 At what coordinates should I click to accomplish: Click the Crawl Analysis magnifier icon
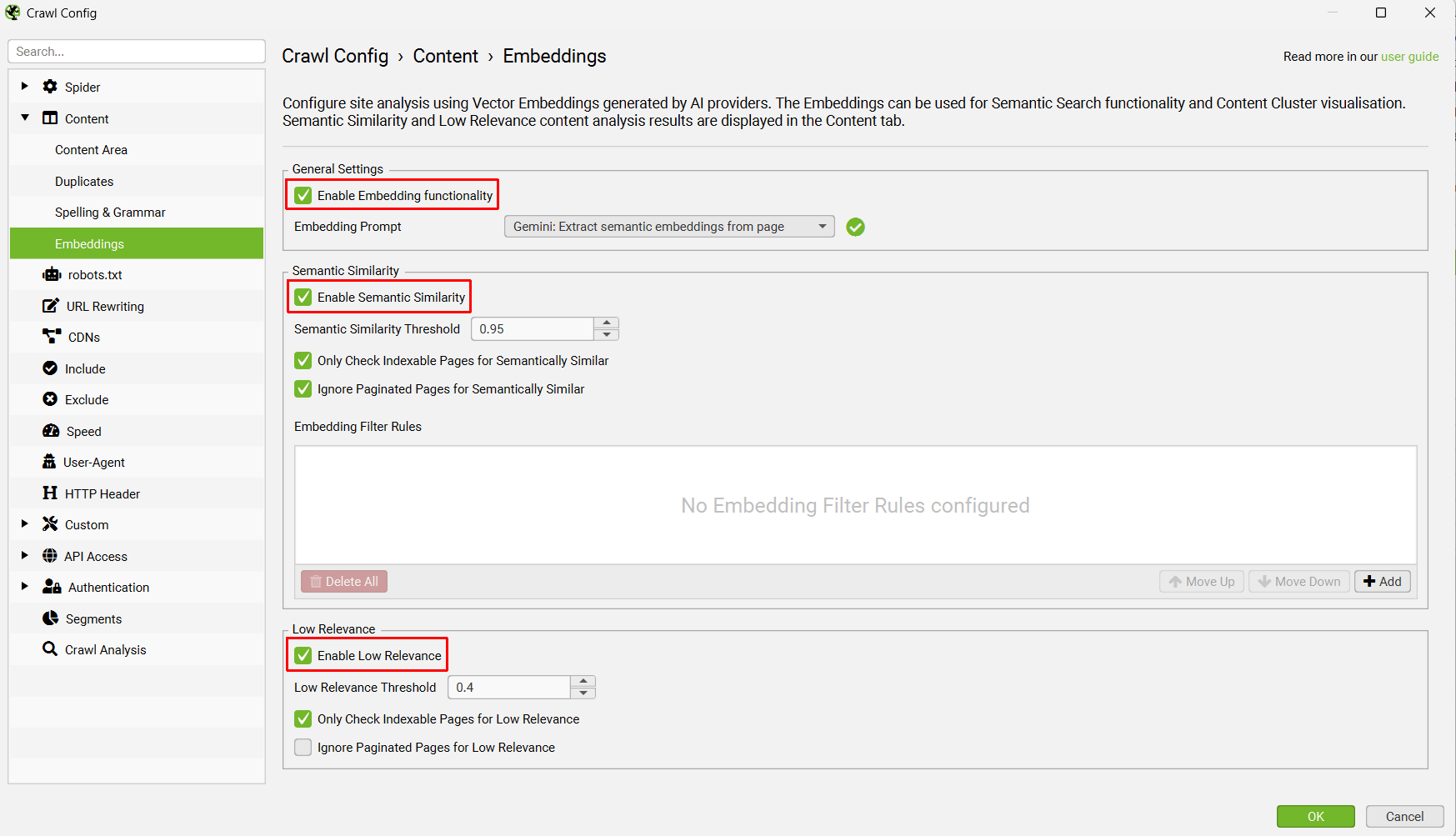[49, 648]
